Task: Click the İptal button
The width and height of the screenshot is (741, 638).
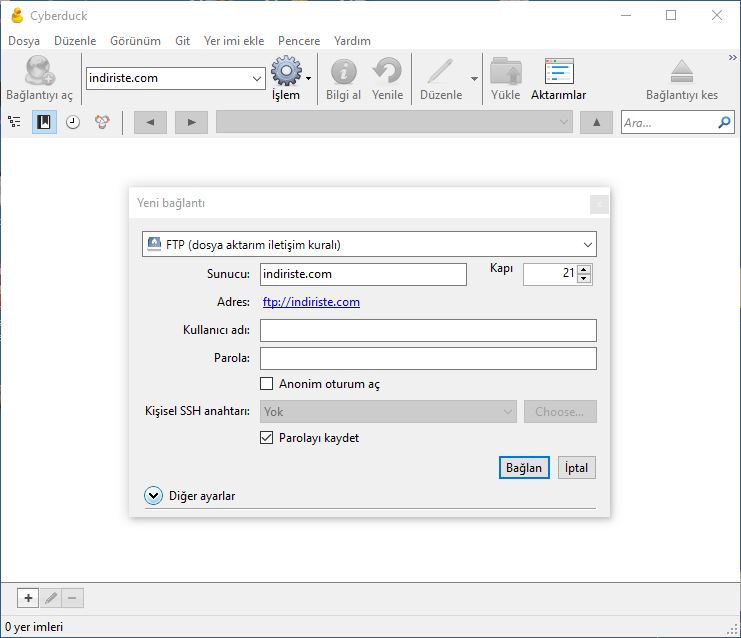Action: 577,467
